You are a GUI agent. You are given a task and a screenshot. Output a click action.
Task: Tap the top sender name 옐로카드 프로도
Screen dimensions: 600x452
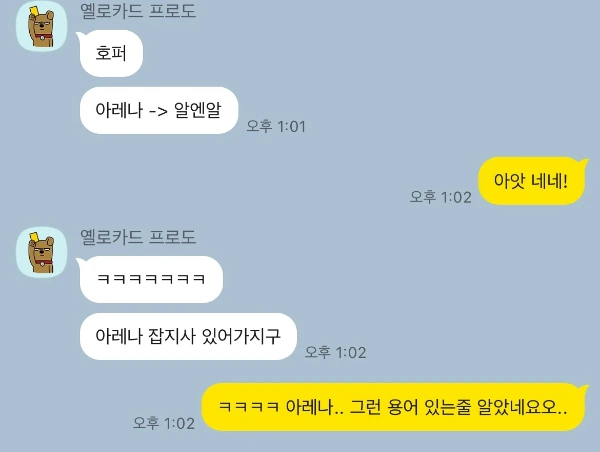(138, 11)
